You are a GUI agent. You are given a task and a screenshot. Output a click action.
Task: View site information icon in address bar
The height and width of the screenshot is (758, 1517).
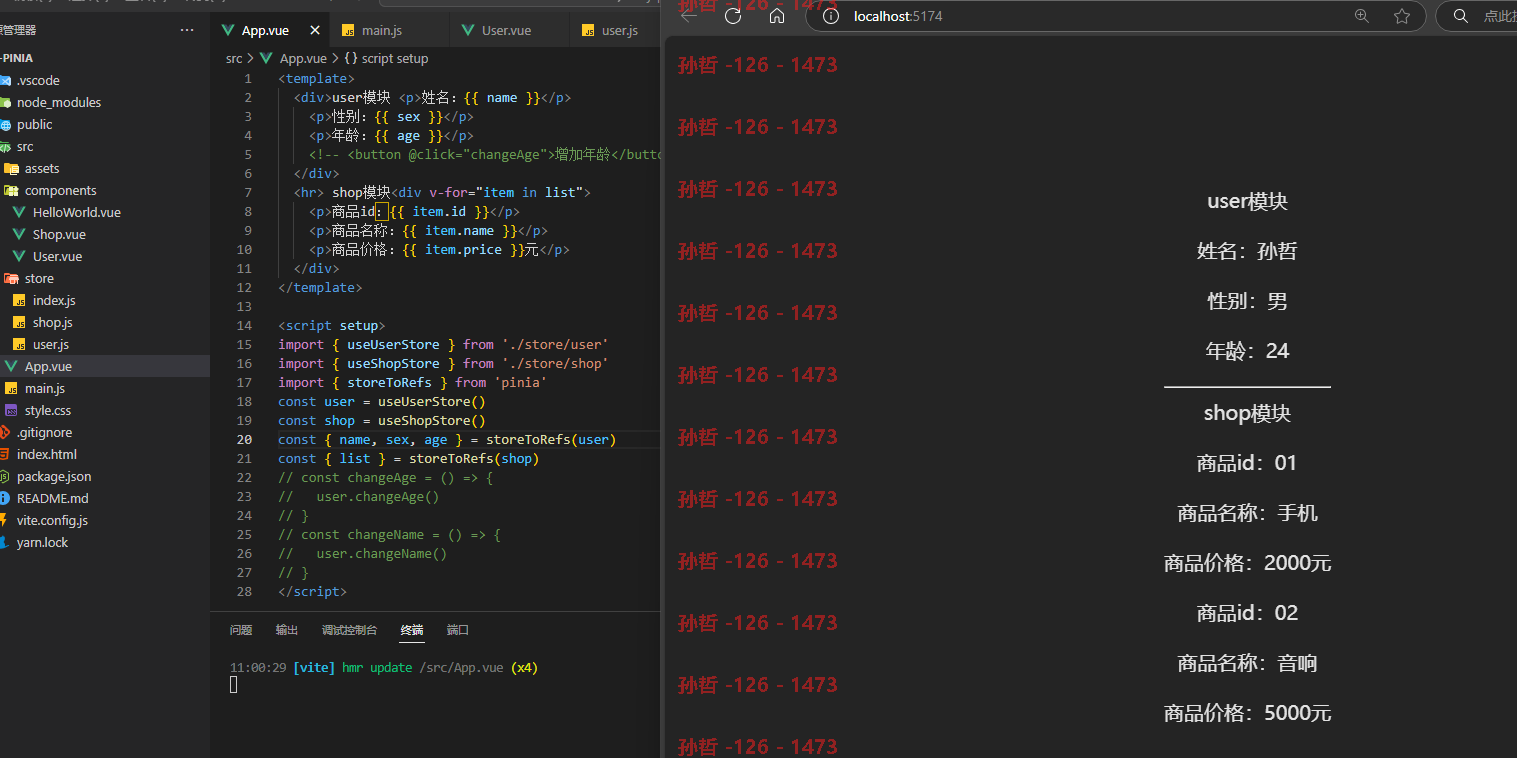(x=829, y=16)
